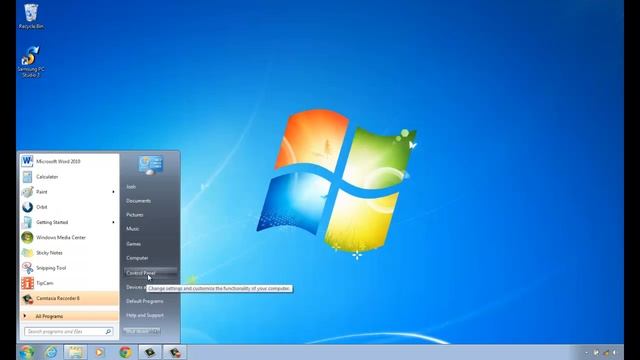Image resolution: width=640 pixels, height=360 pixels.
Task: Click the search magnifier in Start menu
Action: (x=108, y=331)
